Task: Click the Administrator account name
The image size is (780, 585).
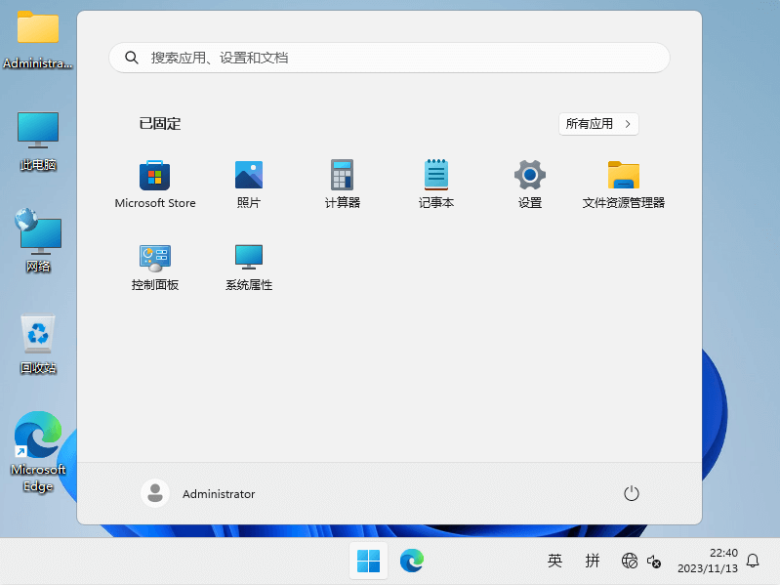Action: coord(218,494)
